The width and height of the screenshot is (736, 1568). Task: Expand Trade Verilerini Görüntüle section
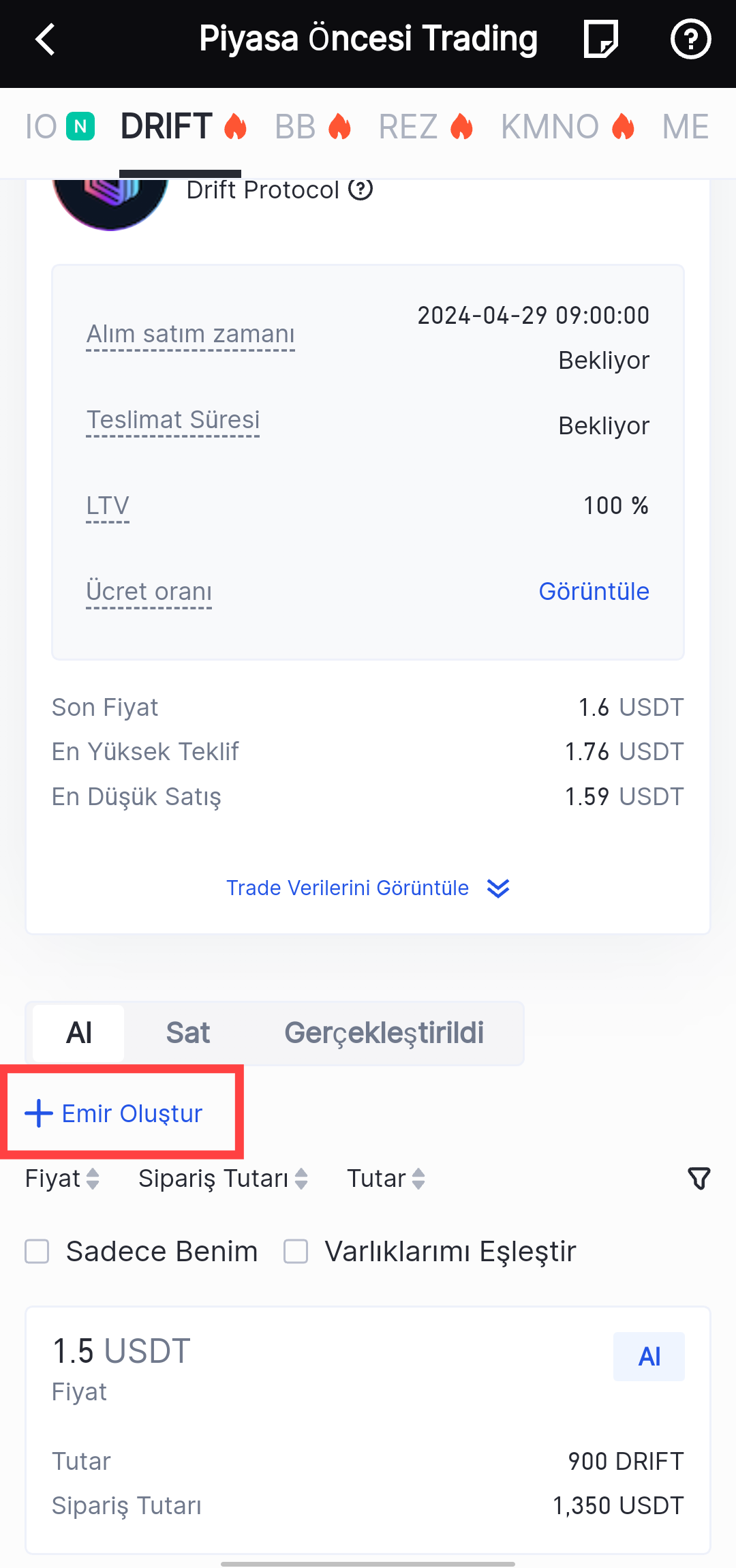[x=368, y=888]
